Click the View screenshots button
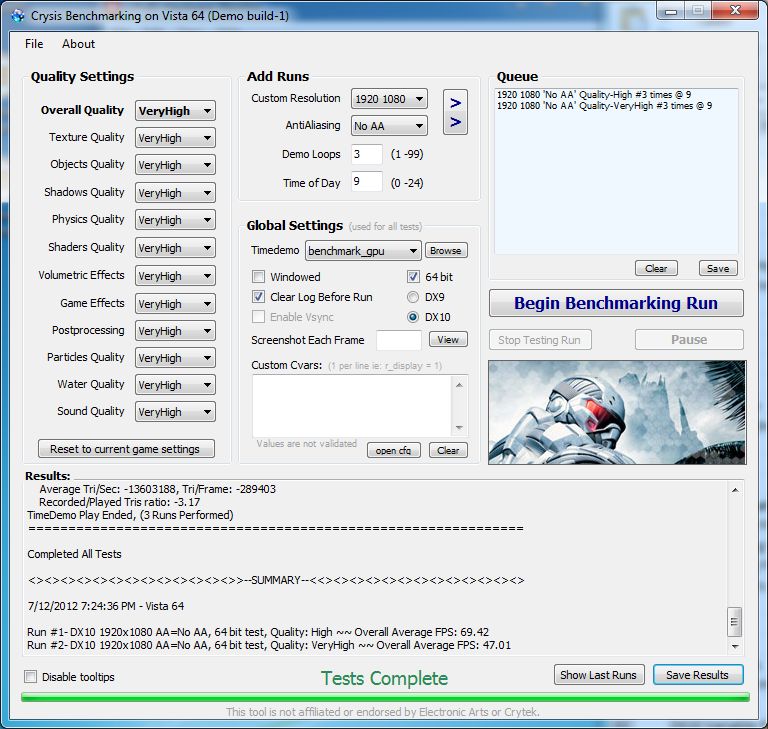This screenshot has height=729, width=768. 448,340
